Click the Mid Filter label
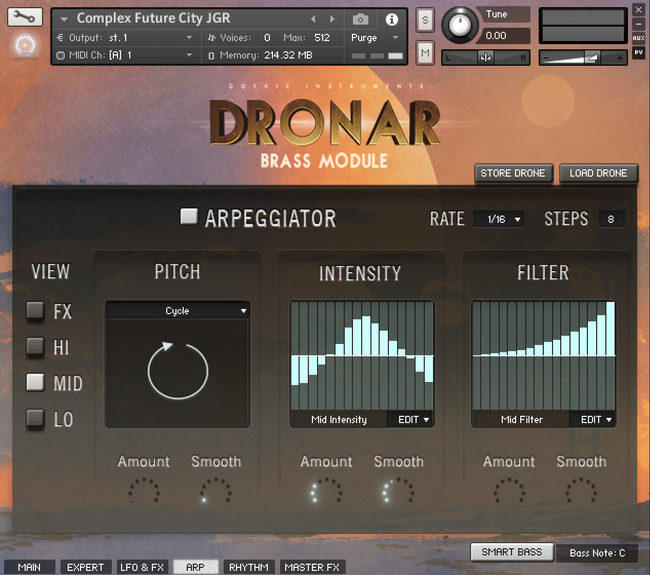The width and height of the screenshot is (650, 575). point(521,420)
